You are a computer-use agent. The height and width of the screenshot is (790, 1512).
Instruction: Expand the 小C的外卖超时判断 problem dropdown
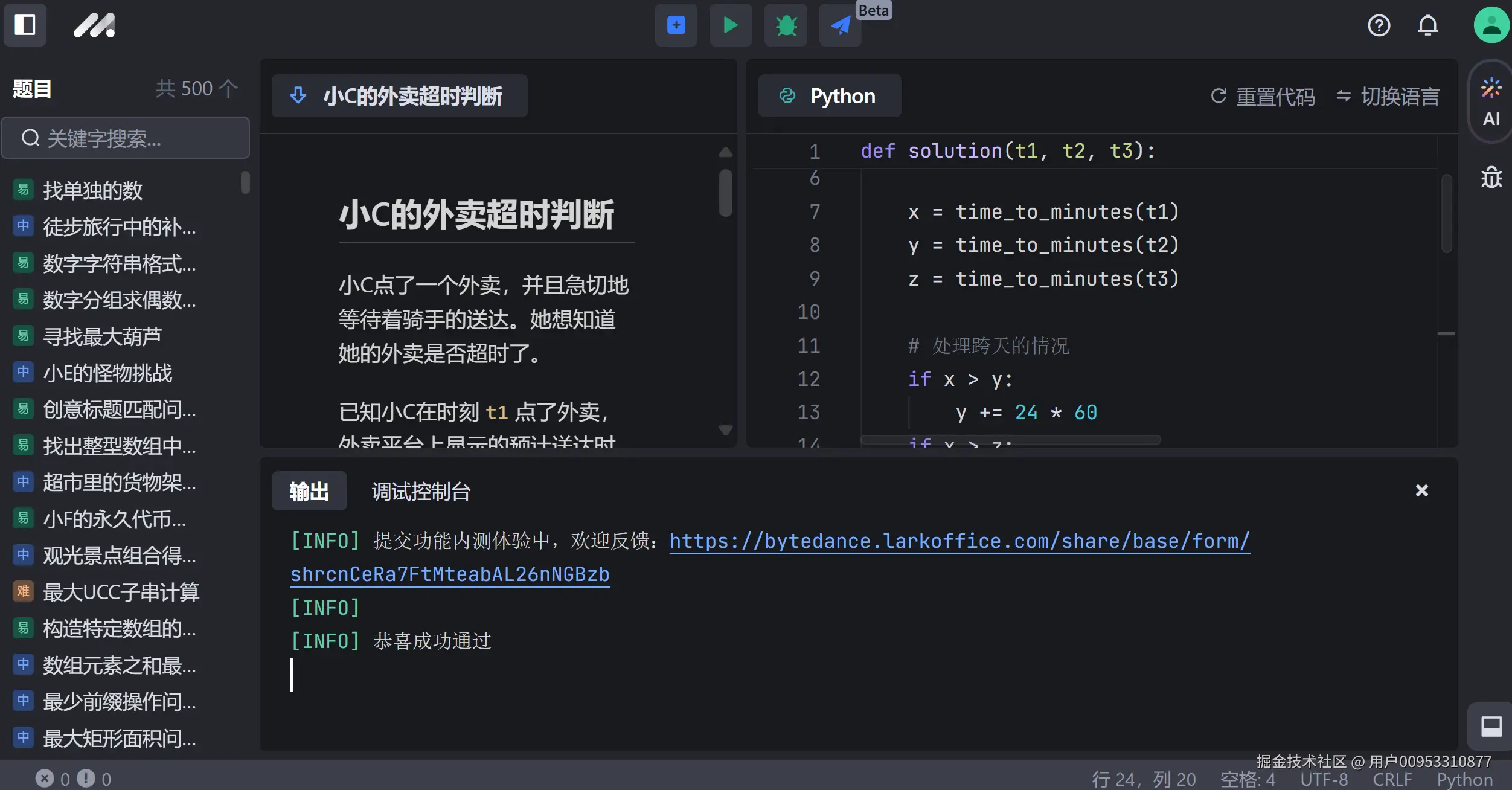click(399, 95)
